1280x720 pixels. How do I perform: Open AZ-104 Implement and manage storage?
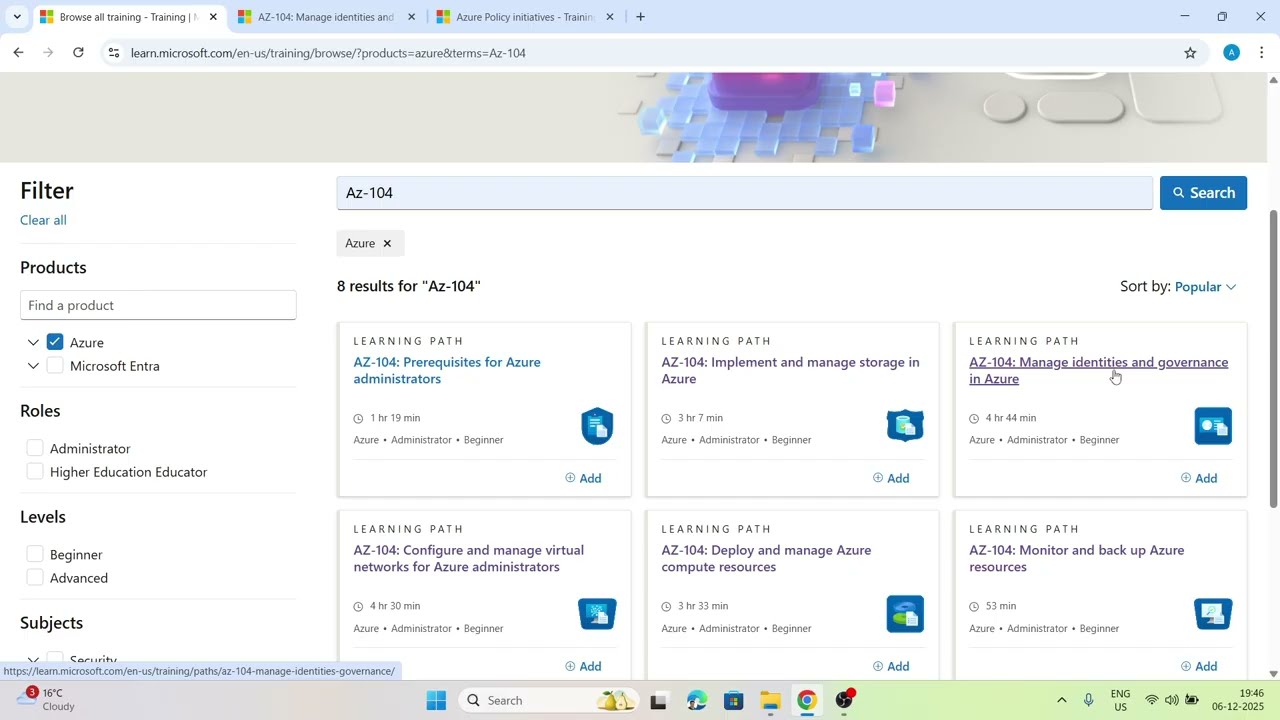790,370
